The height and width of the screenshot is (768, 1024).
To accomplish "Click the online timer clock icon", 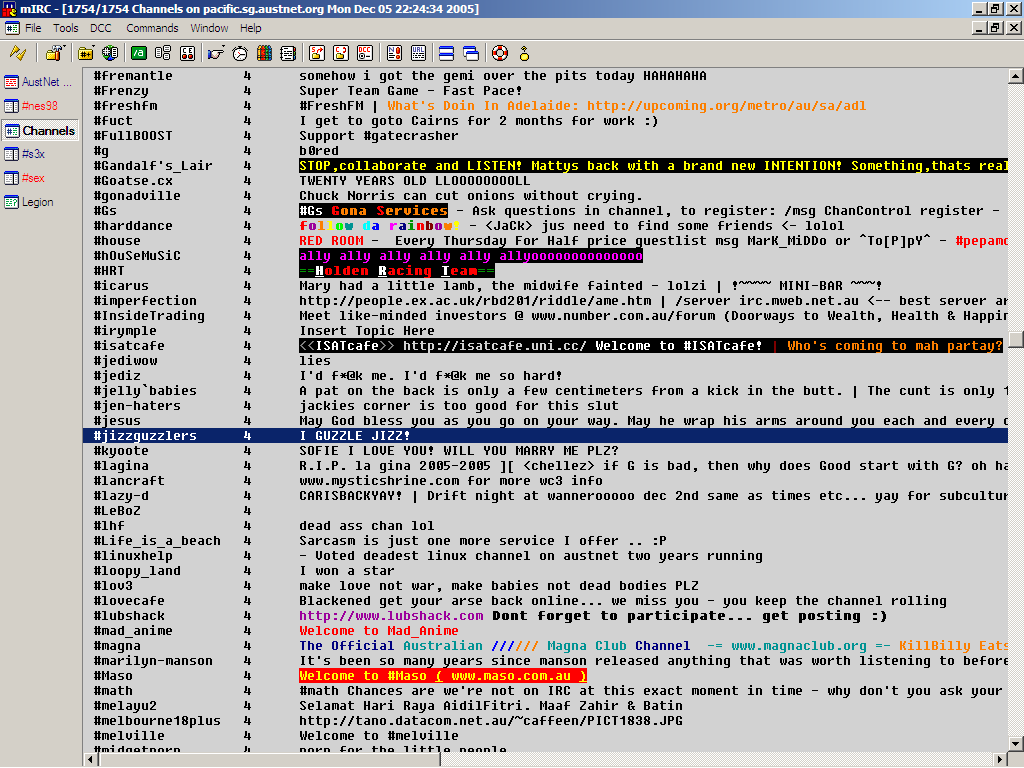I will pos(240,53).
